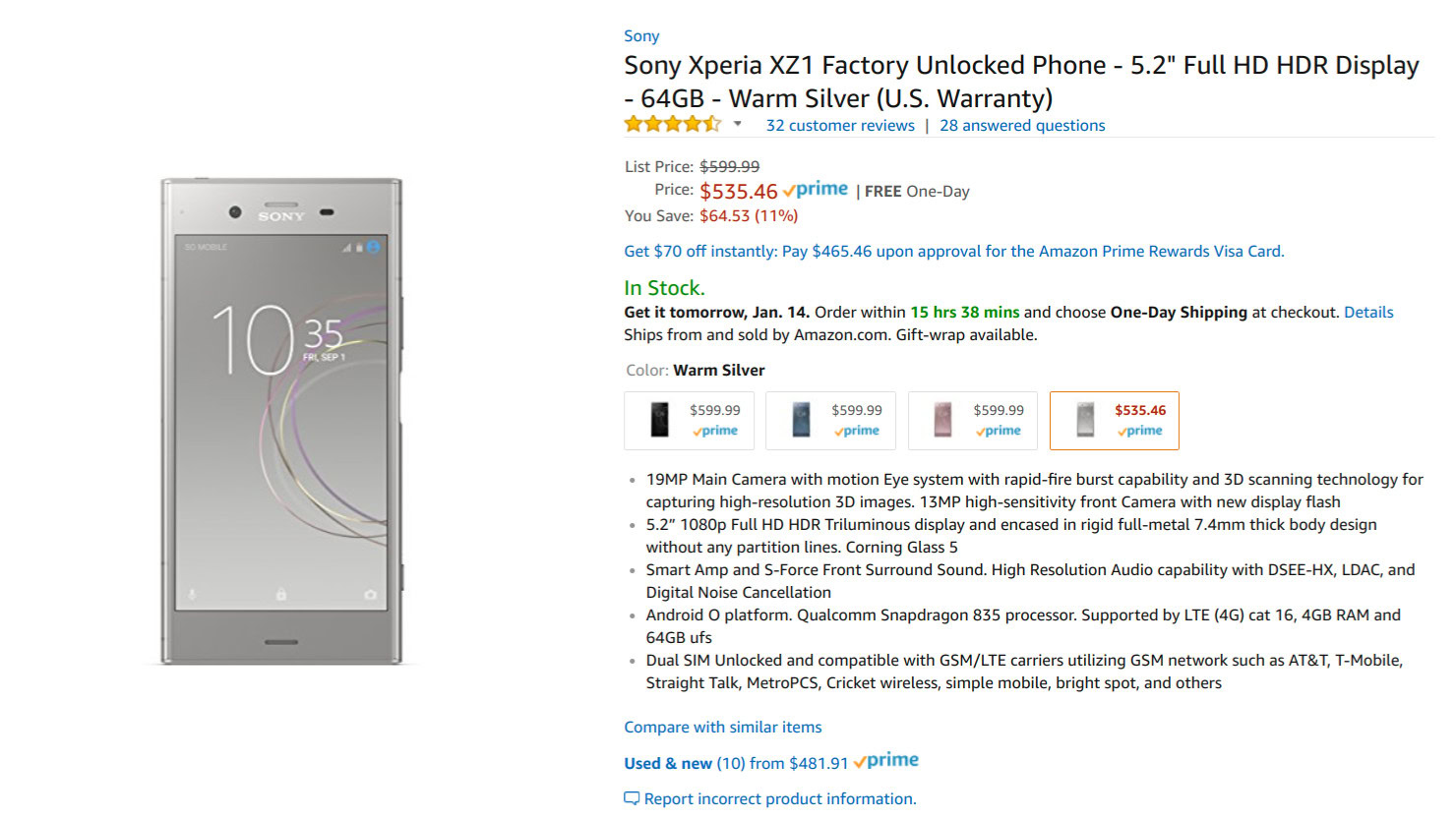Open the shipping Details link
The height and width of the screenshot is (819, 1456).
(1368, 313)
